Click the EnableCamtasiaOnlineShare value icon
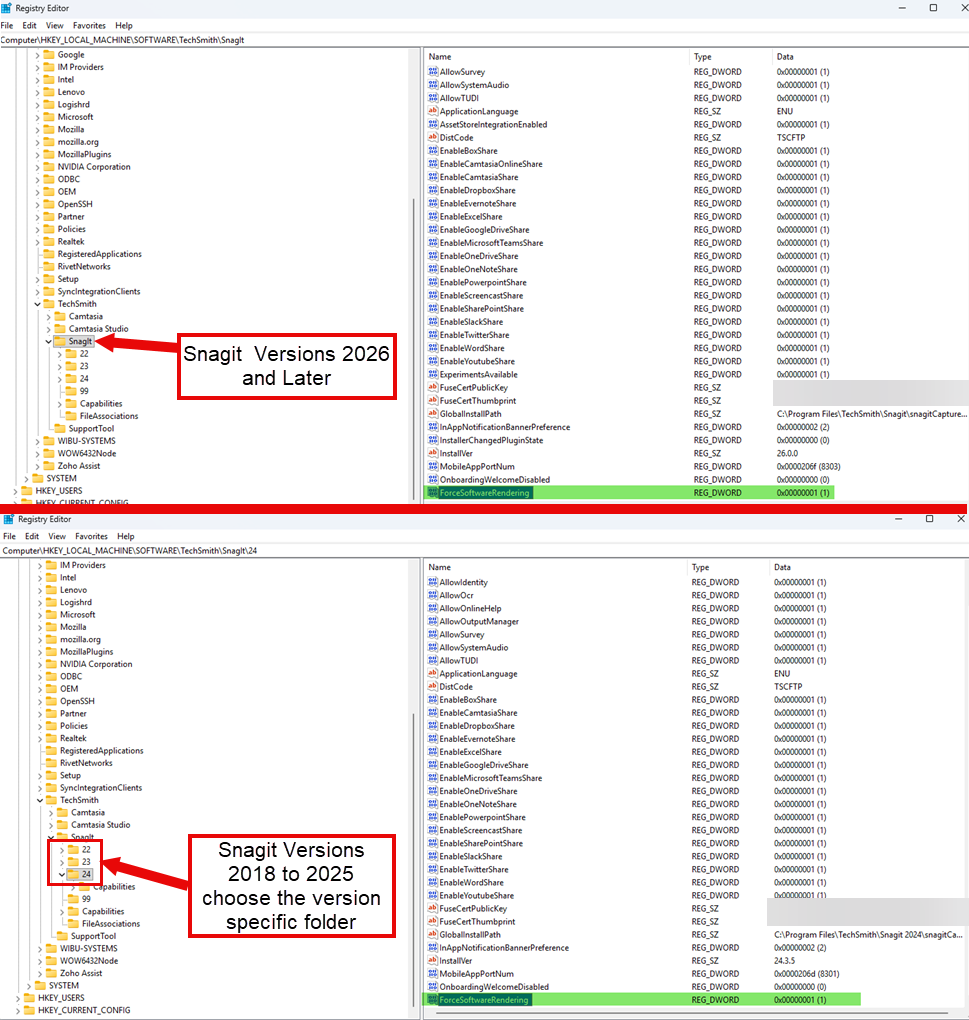 coord(433,164)
